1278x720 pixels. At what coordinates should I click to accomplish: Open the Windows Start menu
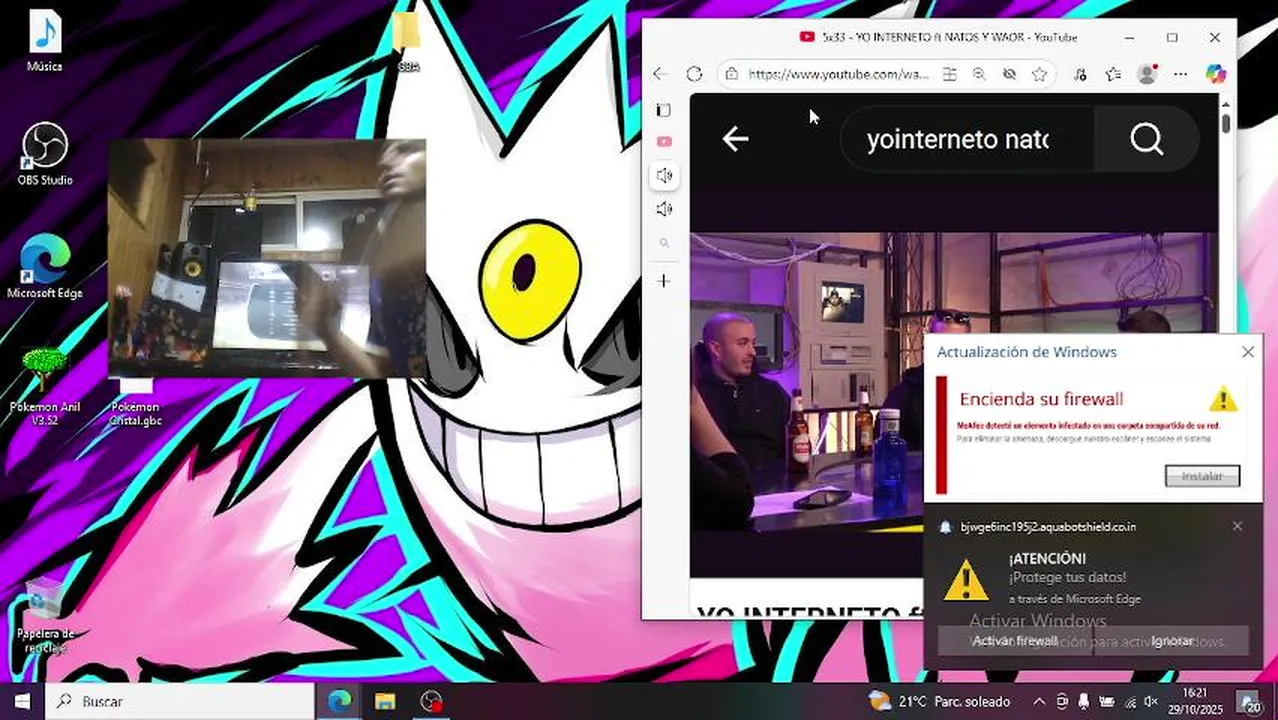(22, 701)
